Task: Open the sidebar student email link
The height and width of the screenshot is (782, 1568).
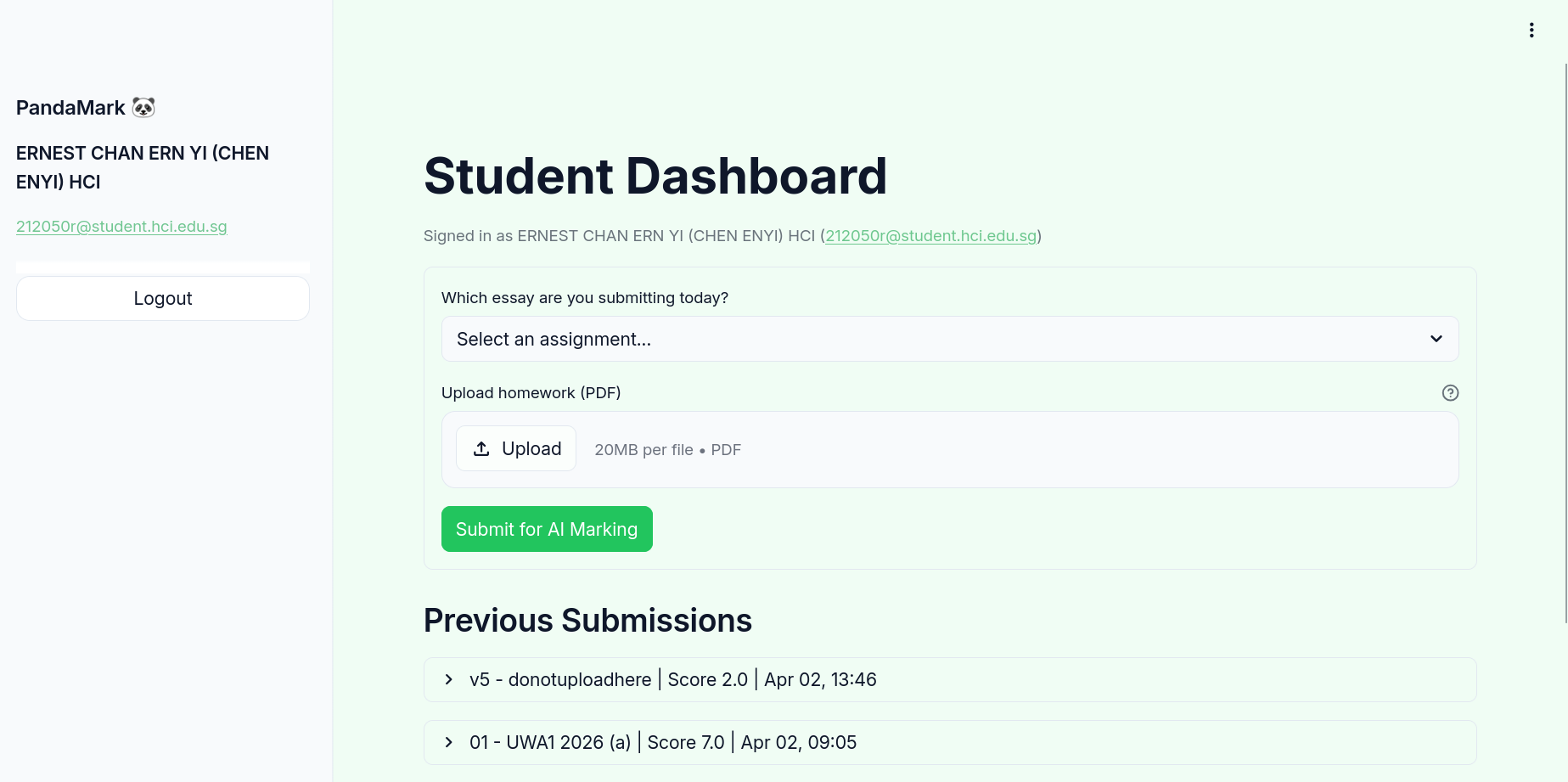Action: [121, 227]
